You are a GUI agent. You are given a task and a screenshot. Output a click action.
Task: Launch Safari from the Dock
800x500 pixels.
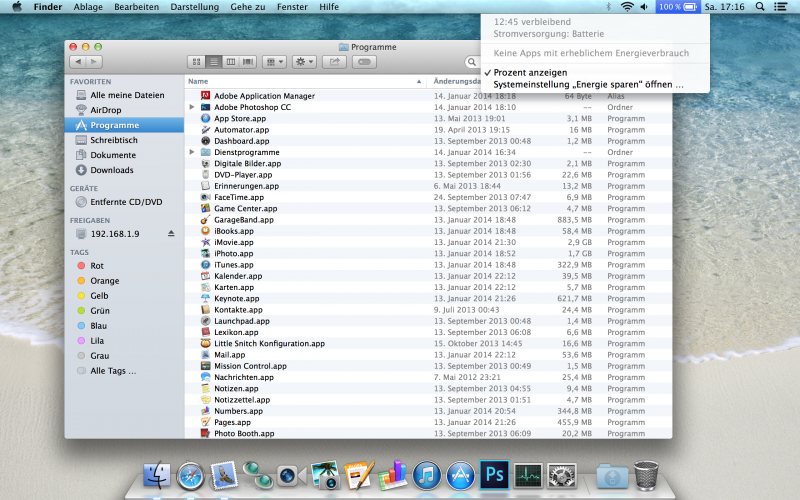190,476
